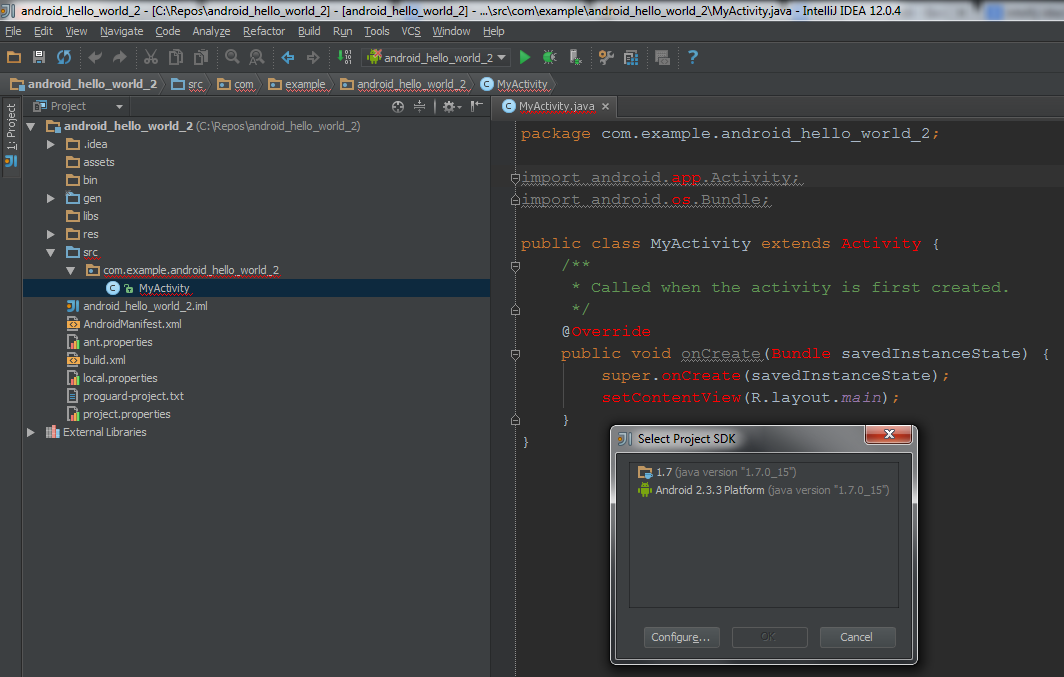The width and height of the screenshot is (1064, 677).
Task: Click the Open folder toolbar icon
Action: pyautogui.click(x=14, y=58)
